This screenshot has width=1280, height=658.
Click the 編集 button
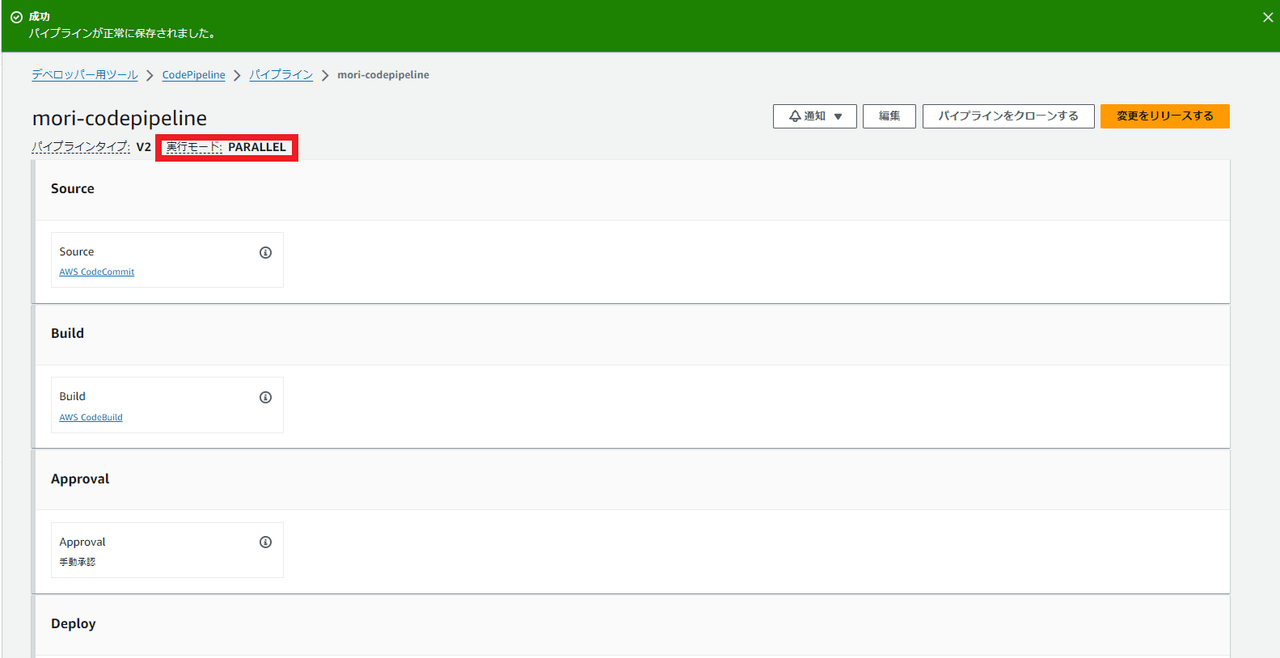889,116
